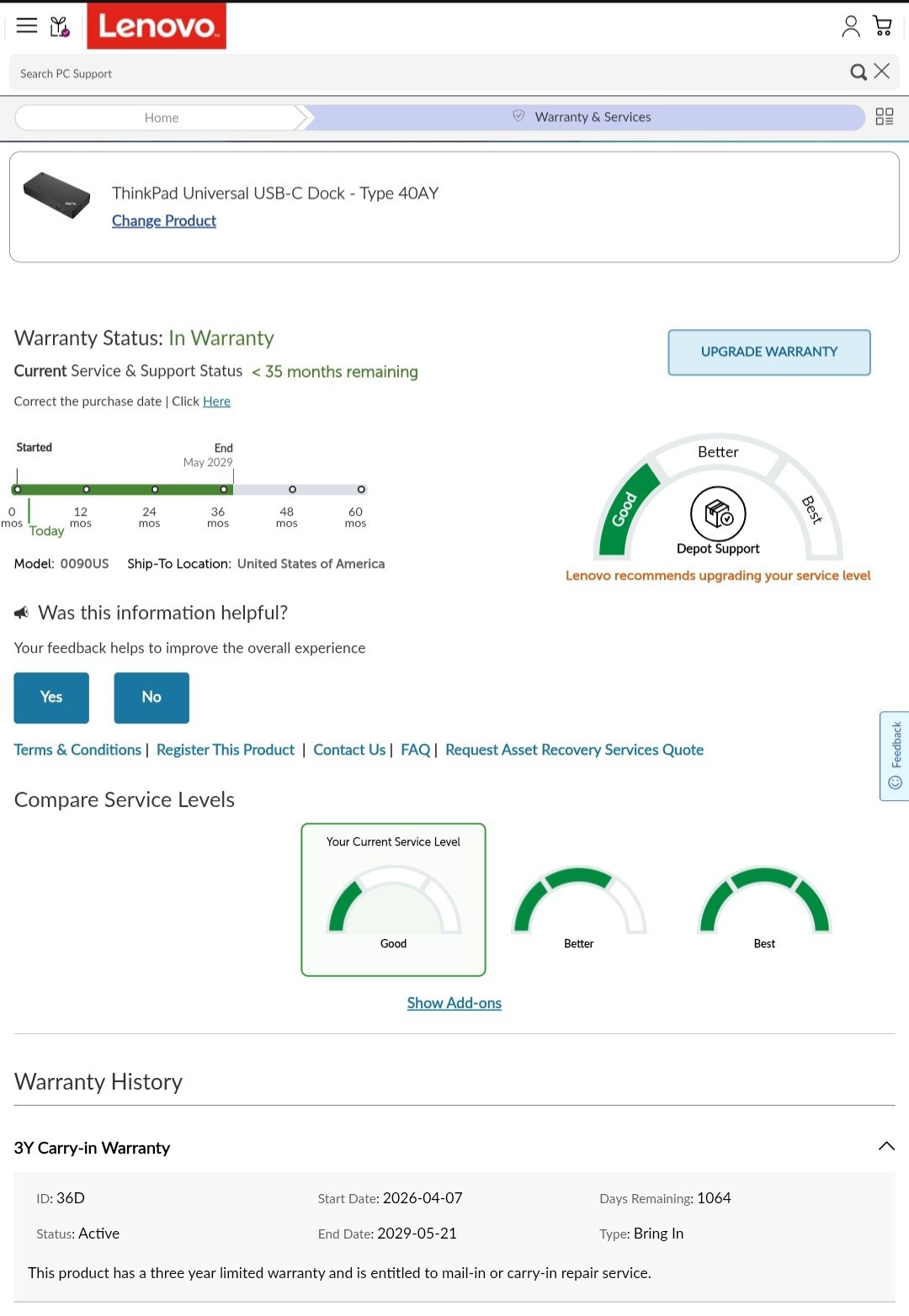Select the Home breadcrumb tab

161,118
